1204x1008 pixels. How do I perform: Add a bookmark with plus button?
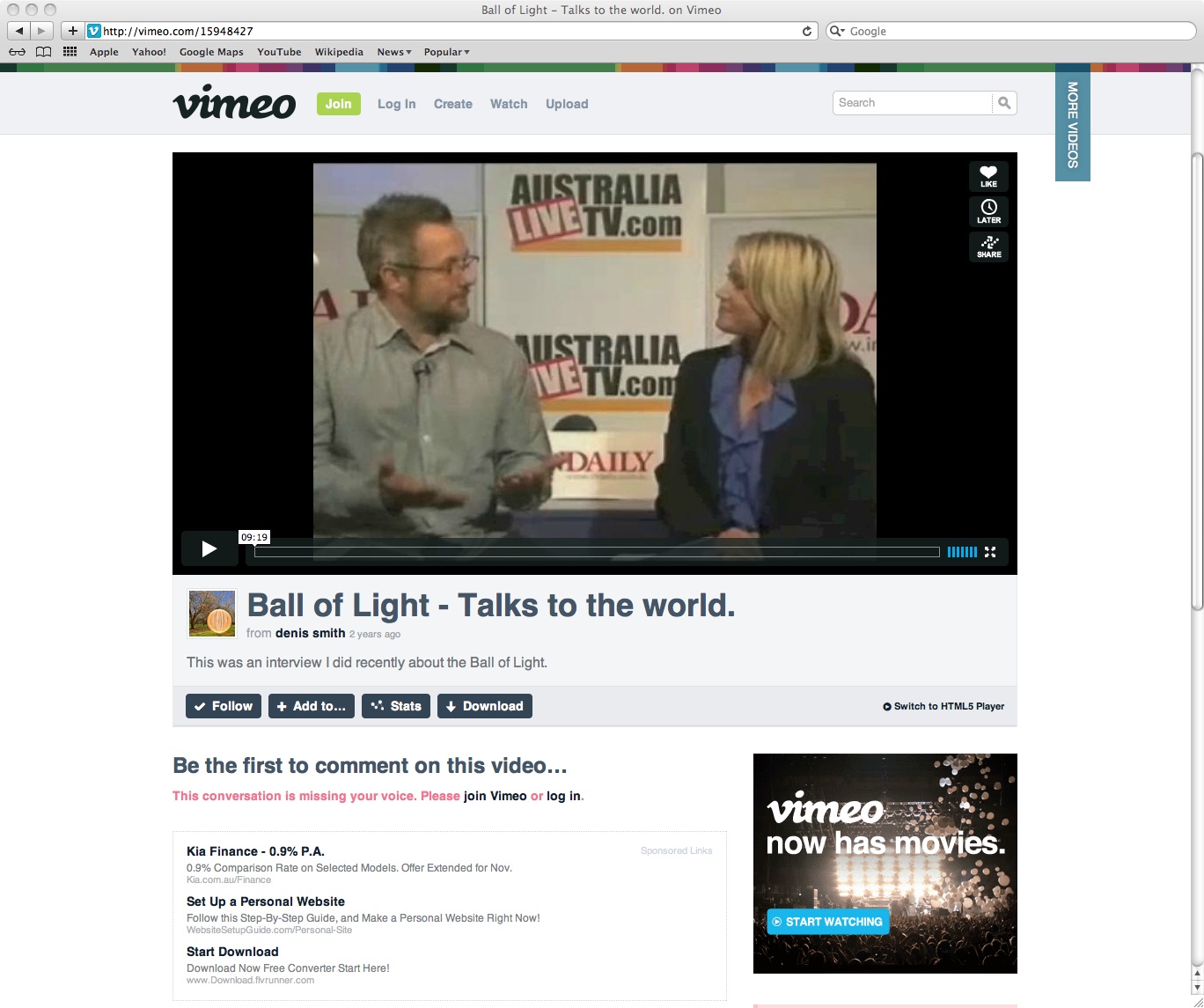point(72,31)
